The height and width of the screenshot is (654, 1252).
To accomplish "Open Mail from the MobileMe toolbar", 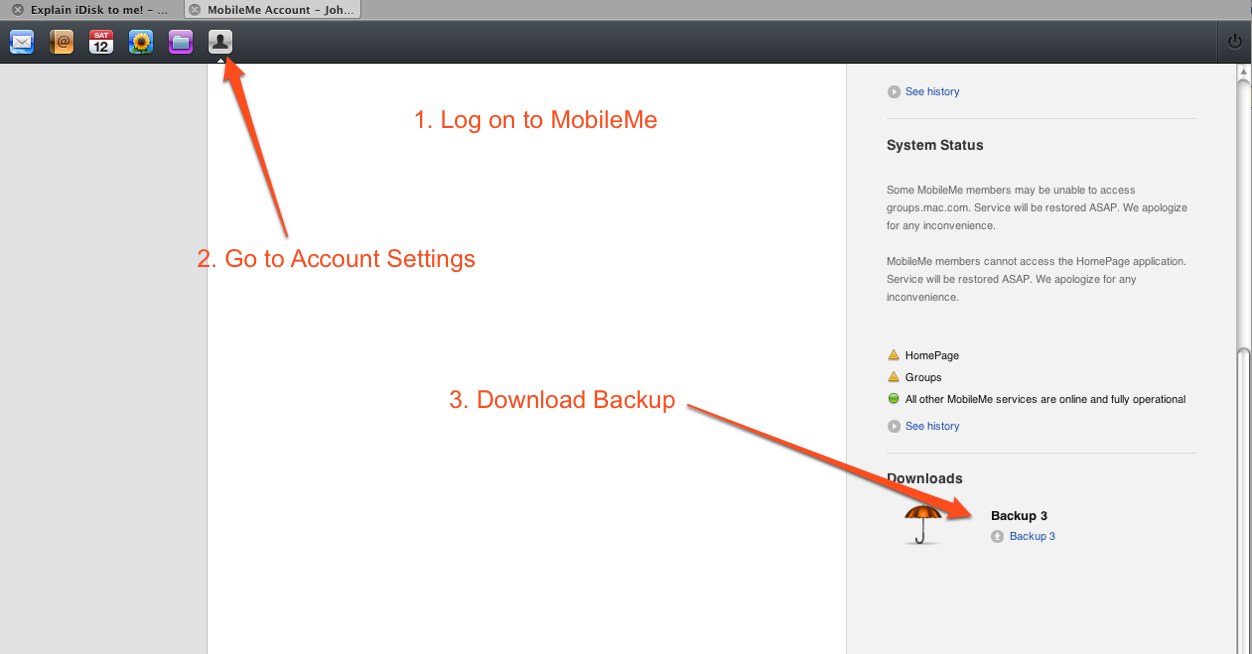I will [21, 41].
